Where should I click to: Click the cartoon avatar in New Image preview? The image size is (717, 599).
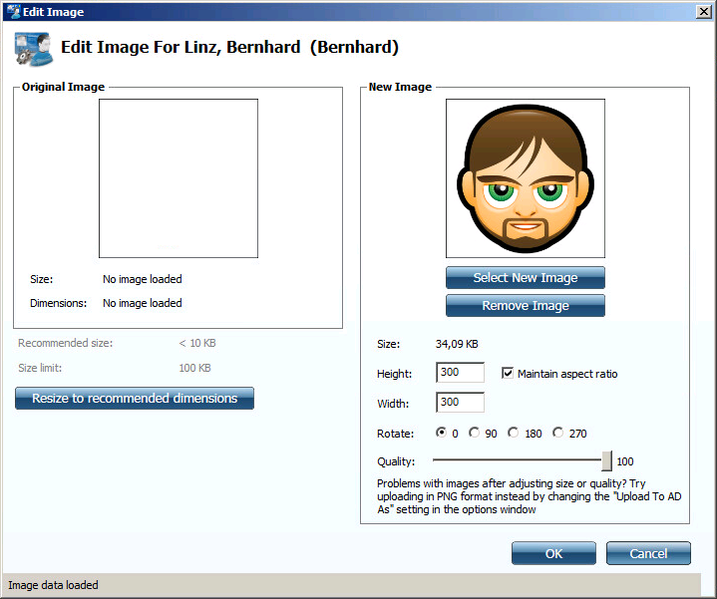click(525, 178)
